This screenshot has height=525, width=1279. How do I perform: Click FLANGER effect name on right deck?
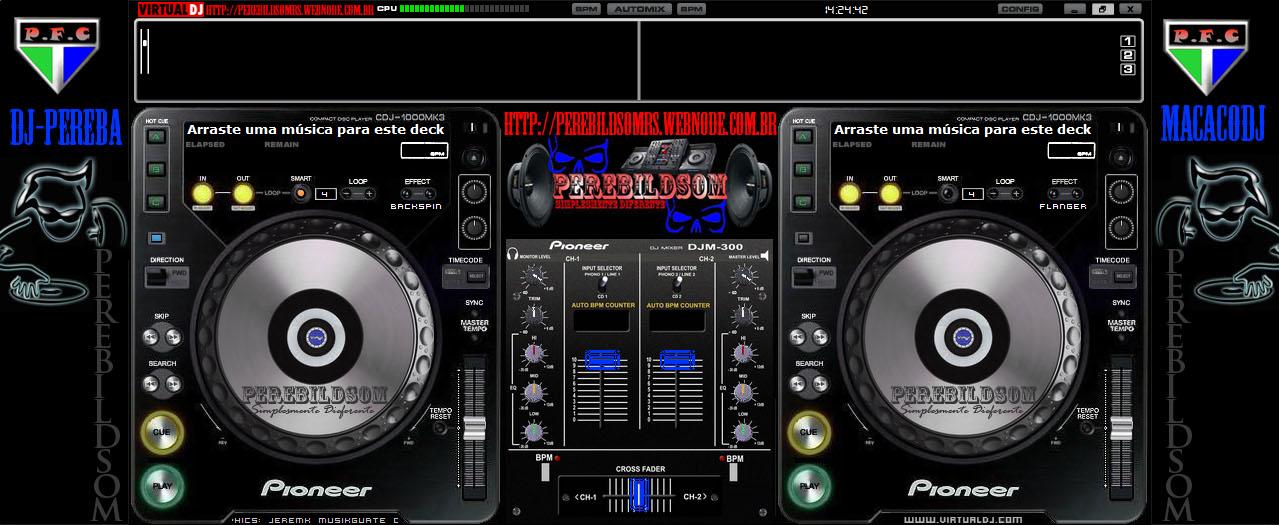pos(1063,206)
